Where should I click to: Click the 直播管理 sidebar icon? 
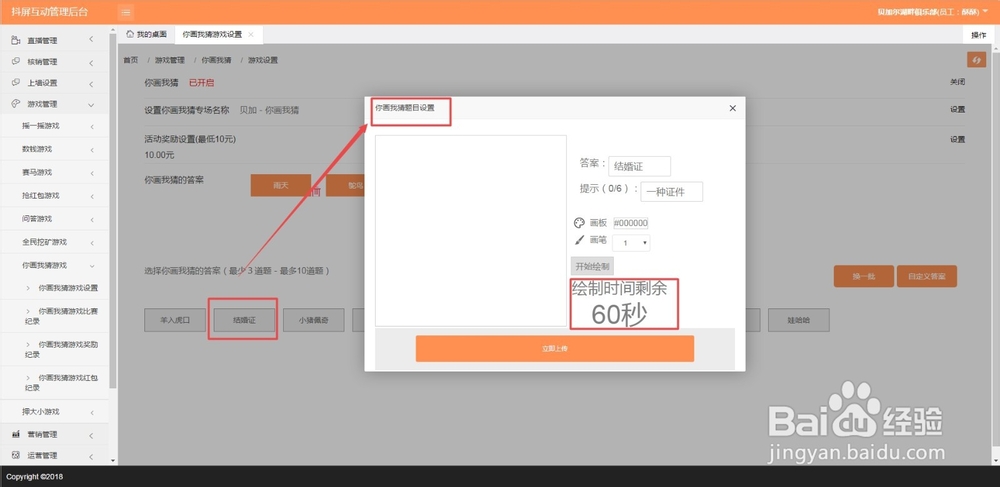point(16,40)
